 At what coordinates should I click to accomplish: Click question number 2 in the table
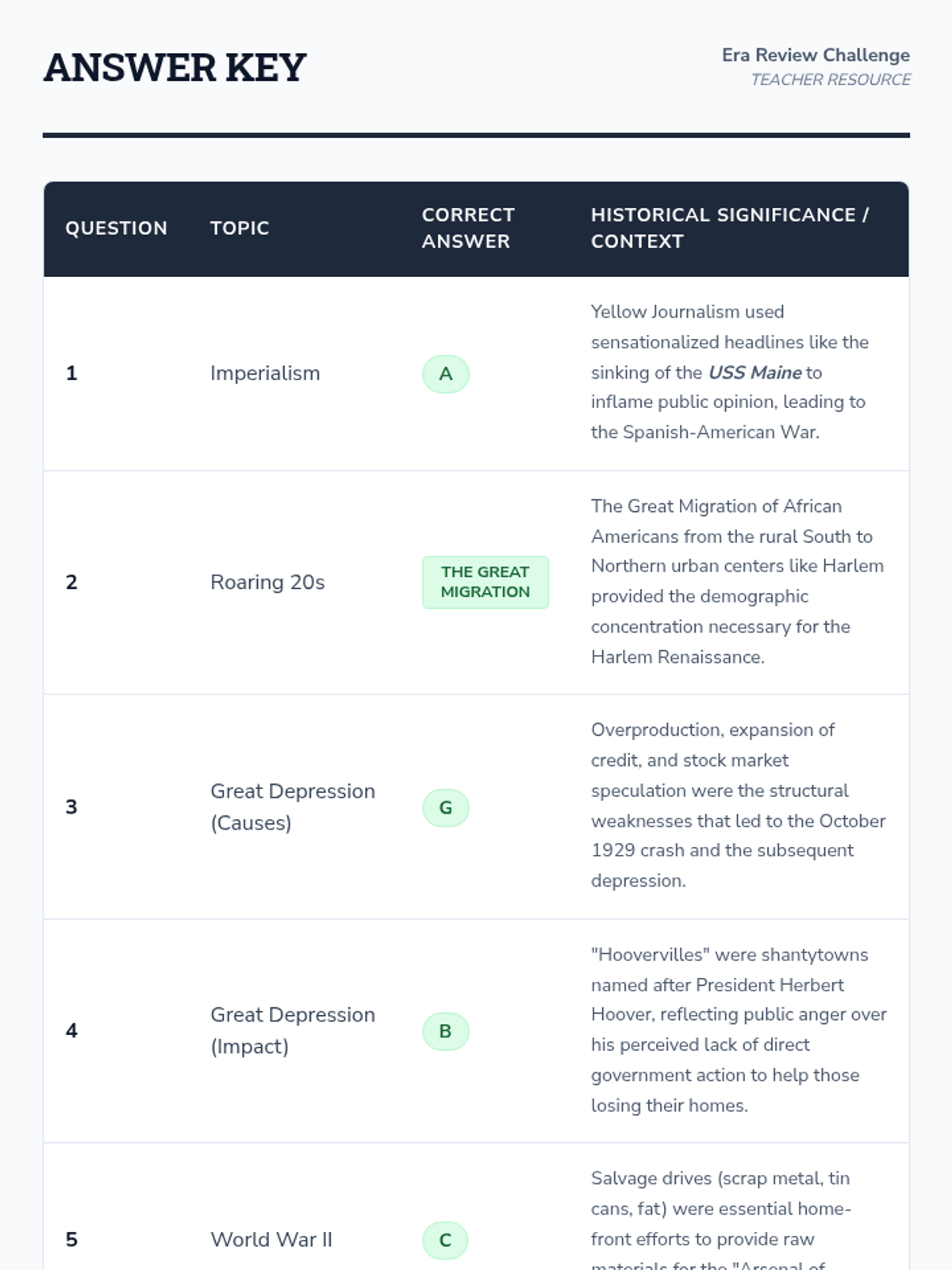tap(71, 582)
